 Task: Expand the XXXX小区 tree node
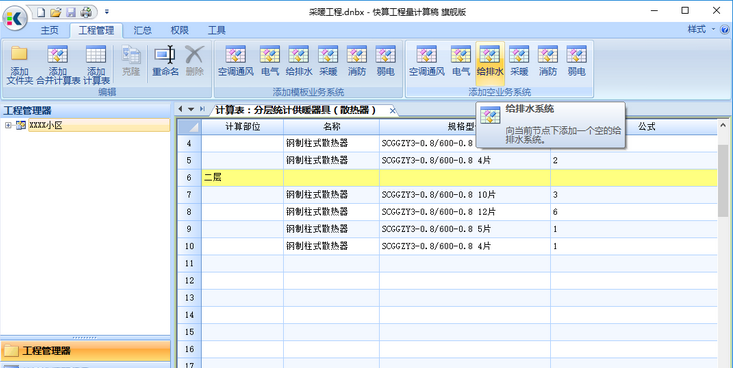click(x=8, y=125)
